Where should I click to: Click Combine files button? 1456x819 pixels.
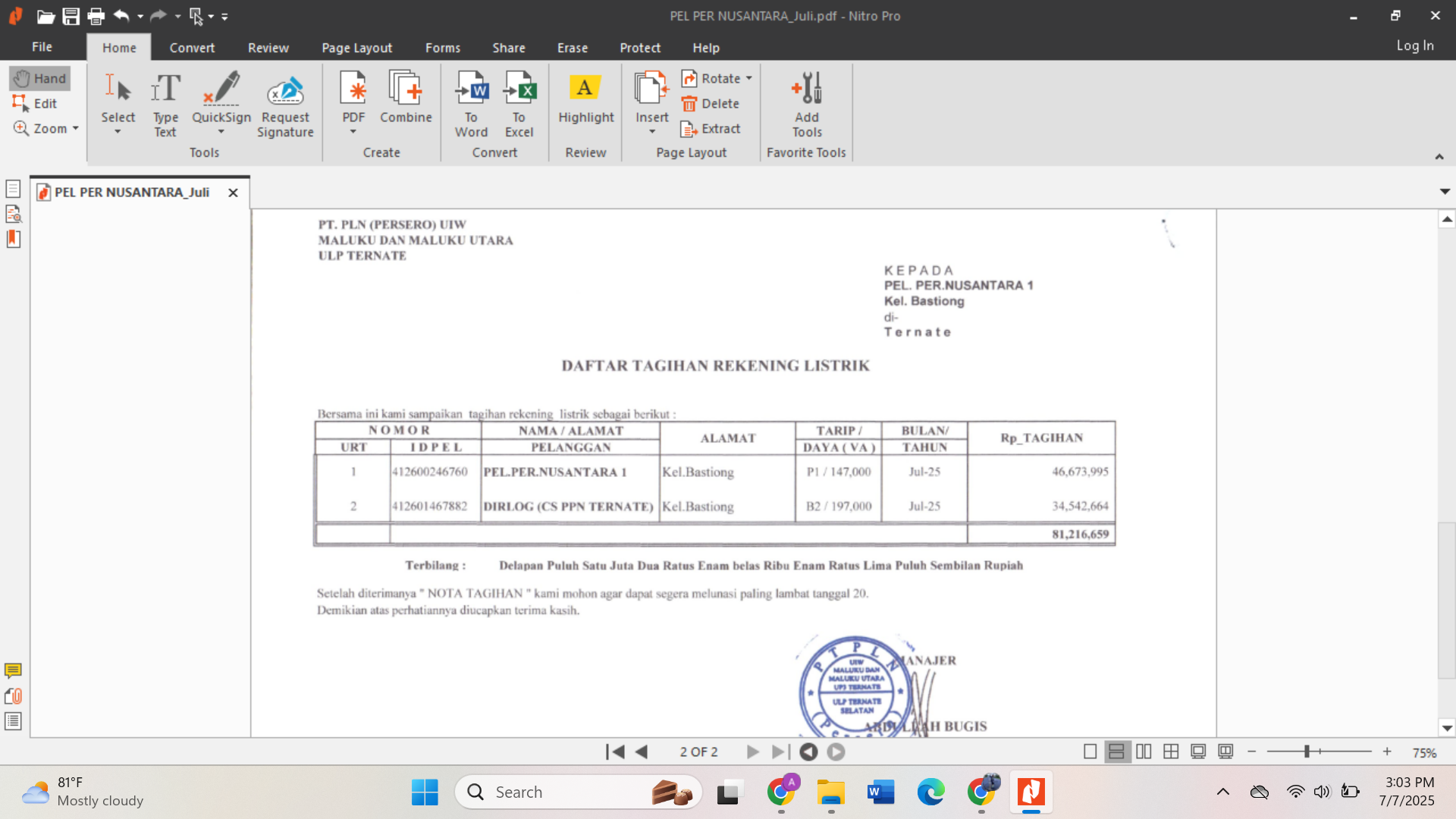pos(406,97)
